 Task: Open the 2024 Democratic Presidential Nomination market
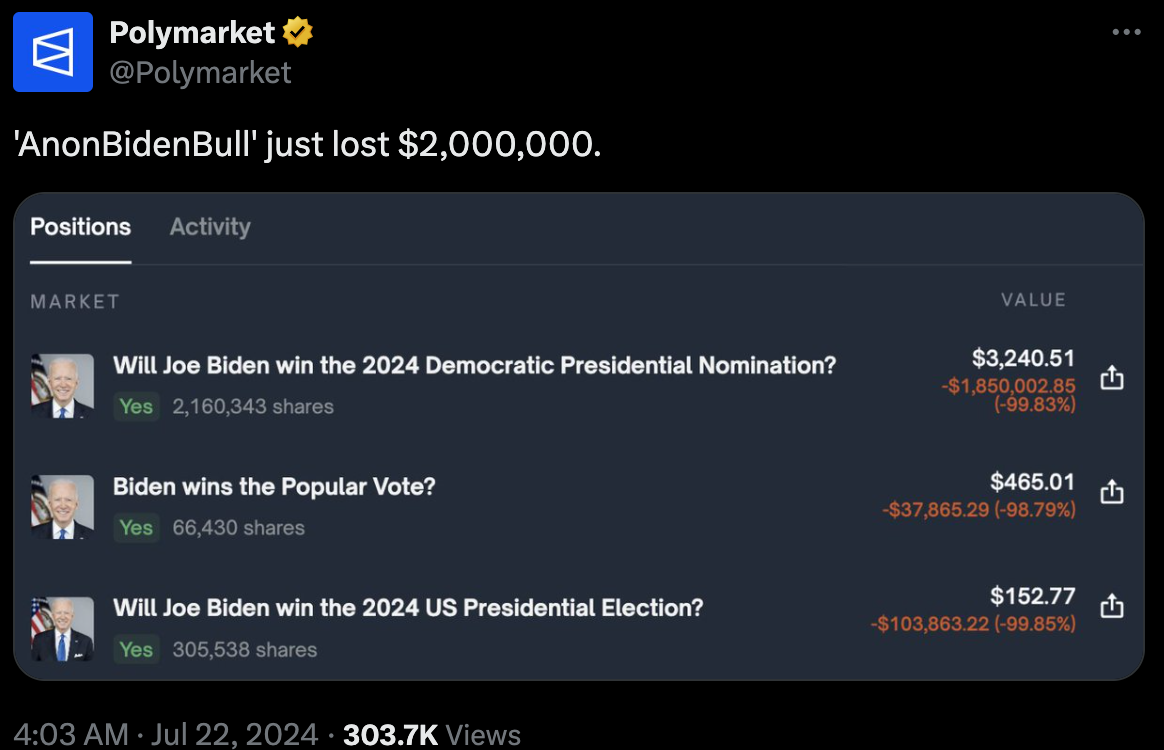point(474,365)
